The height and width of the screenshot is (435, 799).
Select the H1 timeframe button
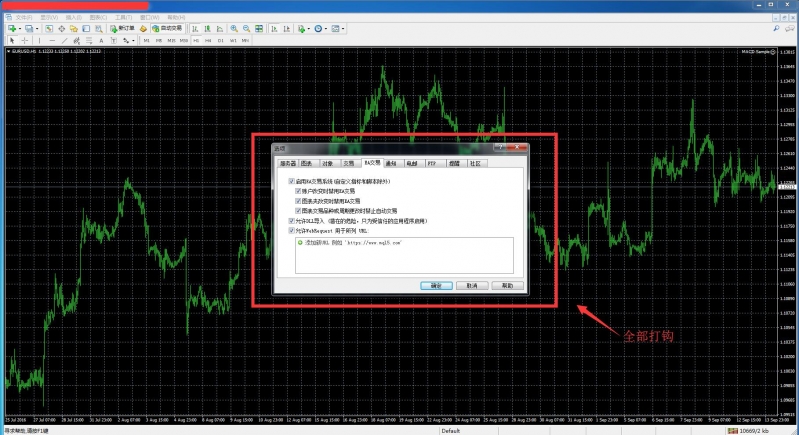194,41
